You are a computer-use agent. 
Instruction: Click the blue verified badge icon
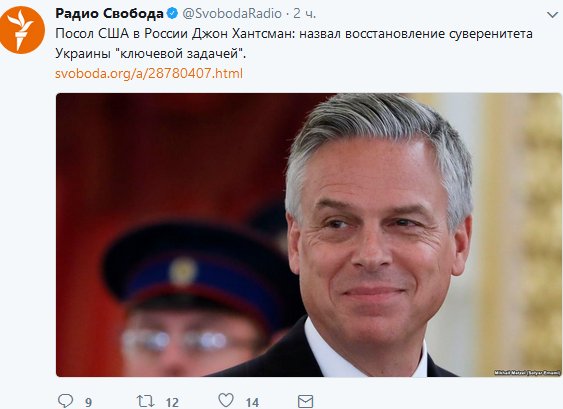pos(173,14)
